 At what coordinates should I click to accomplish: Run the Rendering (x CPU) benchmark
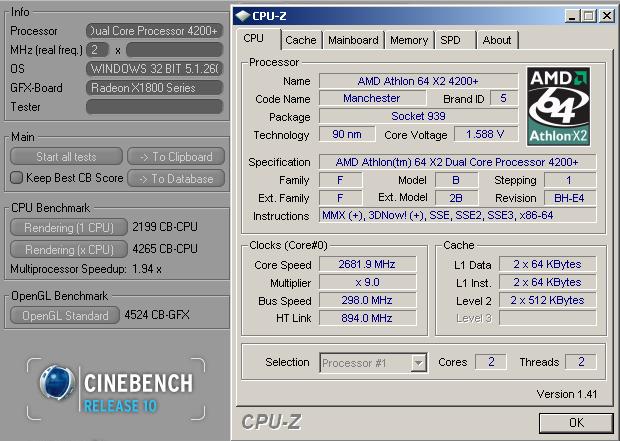coord(69,250)
